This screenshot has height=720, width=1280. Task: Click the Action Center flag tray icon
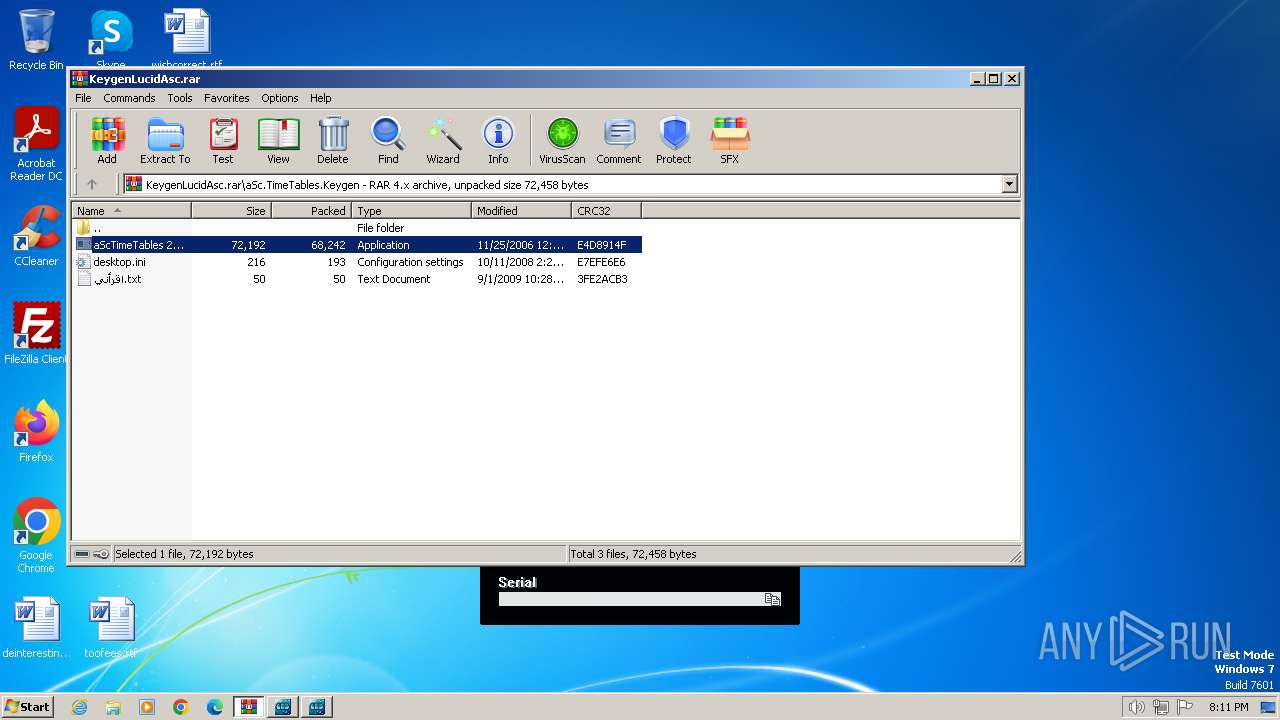click(1184, 707)
